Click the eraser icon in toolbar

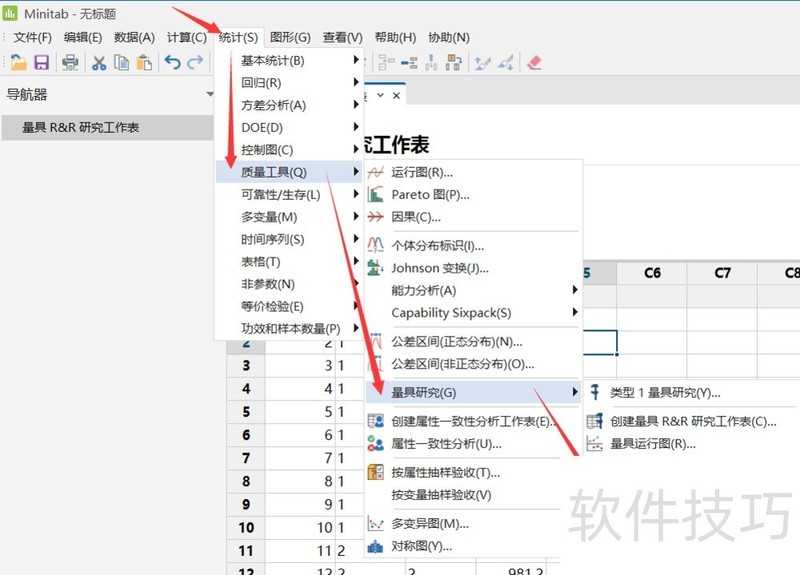point(533,62)
